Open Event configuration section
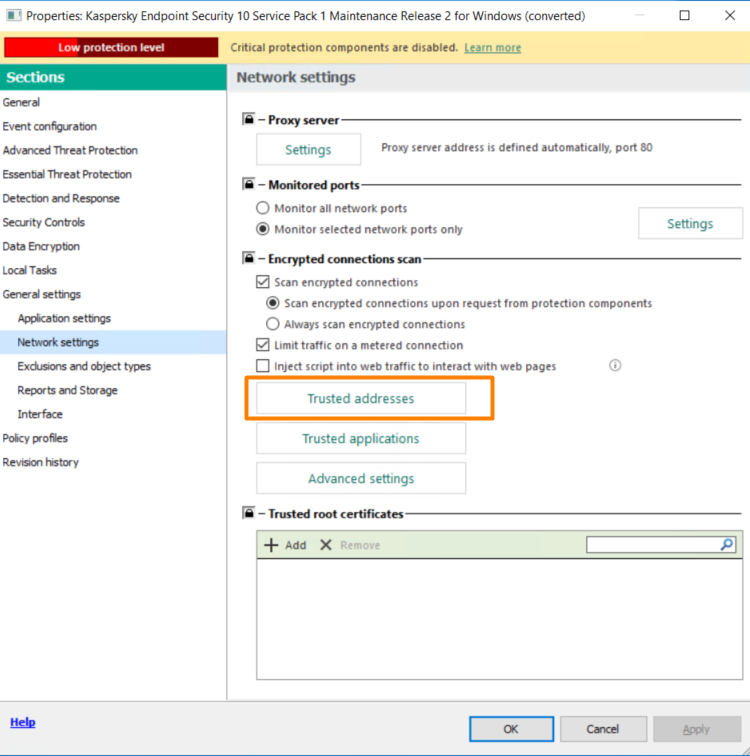 click(x=50, y=126)
